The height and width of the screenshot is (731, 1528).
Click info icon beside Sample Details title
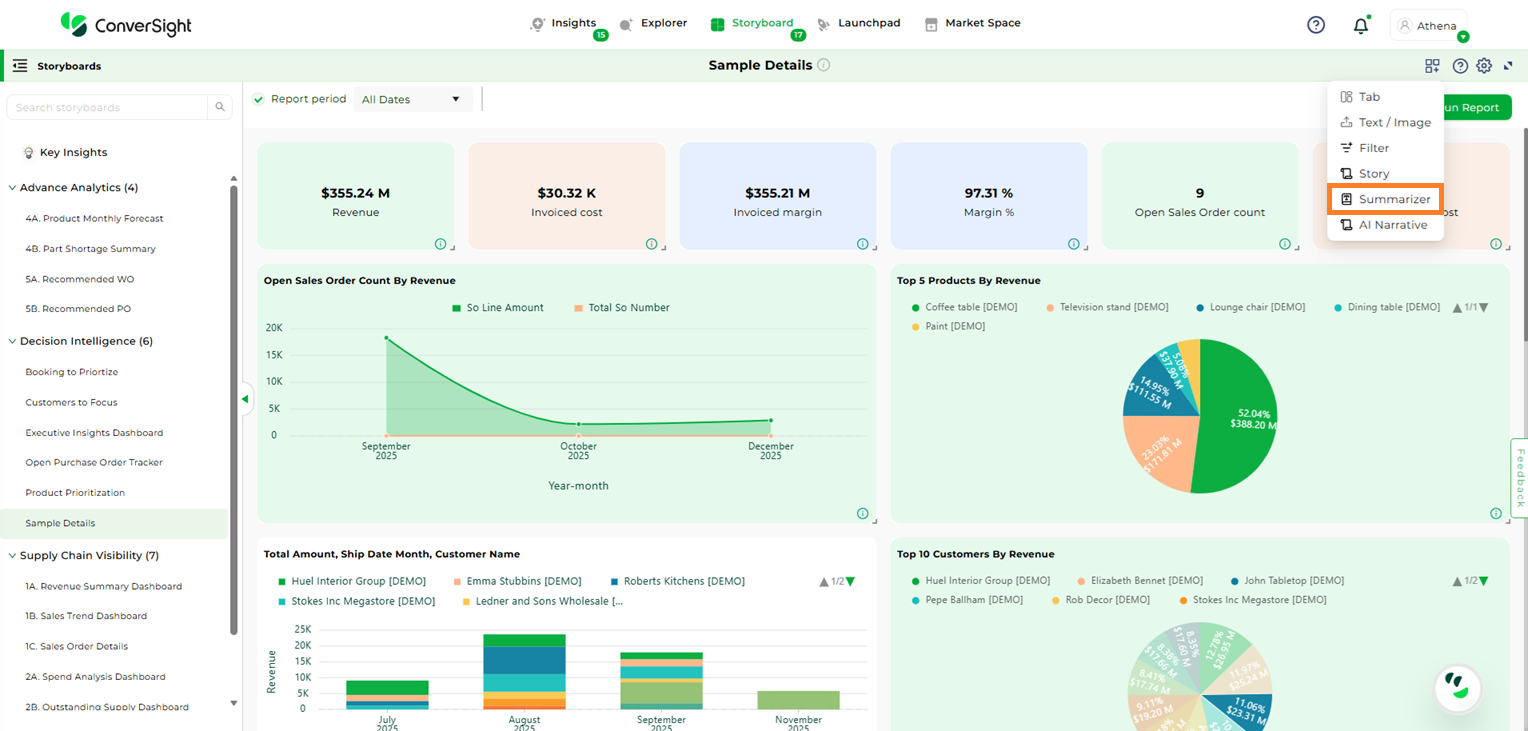pyautogui.click(x=823, y=65)
